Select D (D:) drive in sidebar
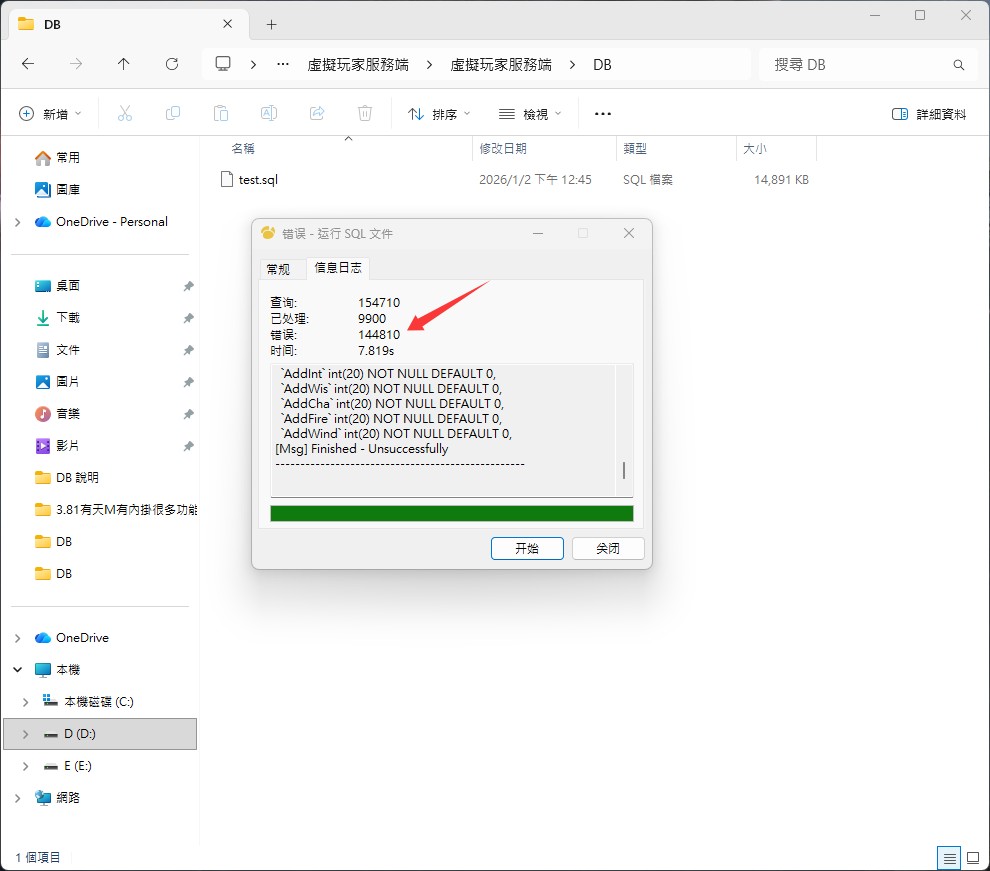The image size is (990, 871). pyautogui.click(x=100, y=734)
